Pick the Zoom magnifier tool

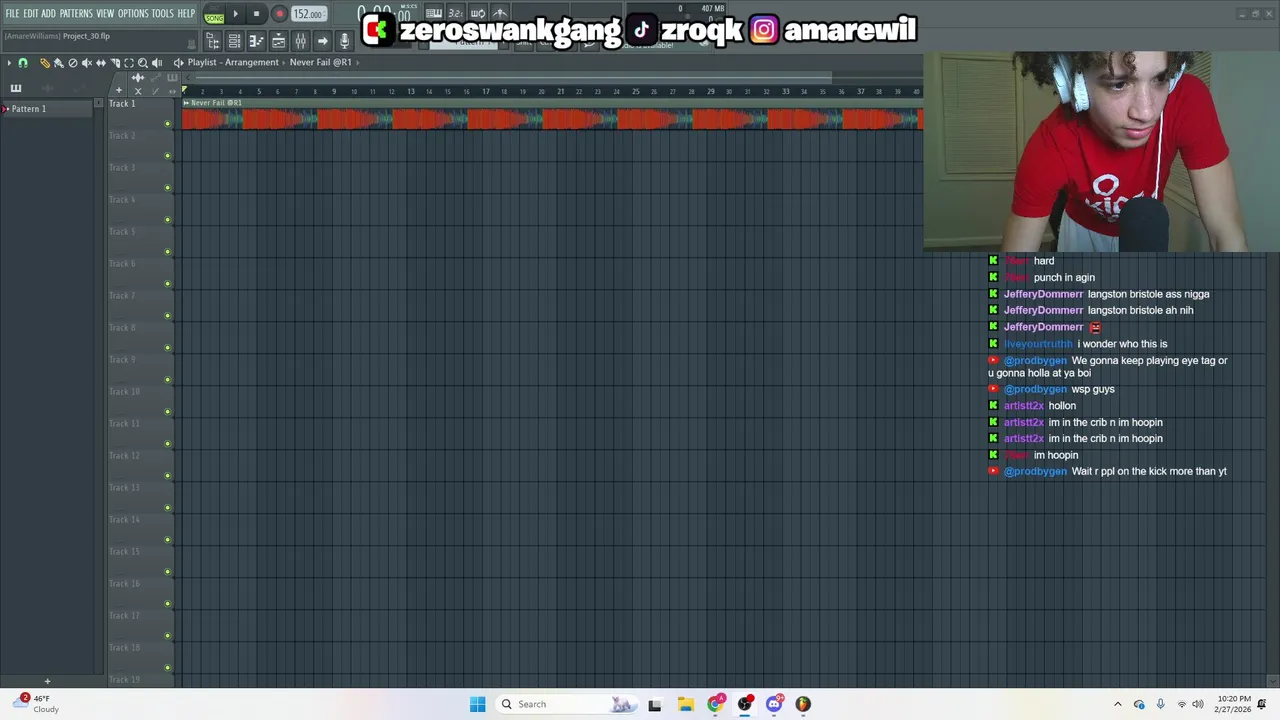click(x=143, y=62)
